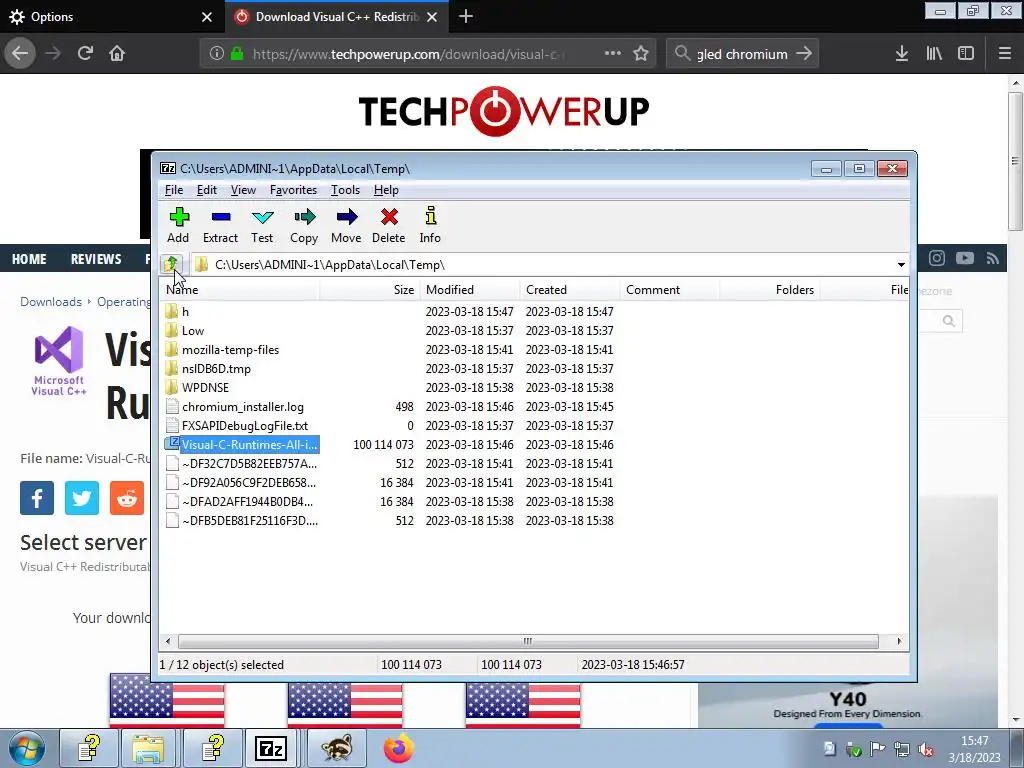The image size is (1024, 768).
Task: Select the Low folder
Action: coord(193,331)
